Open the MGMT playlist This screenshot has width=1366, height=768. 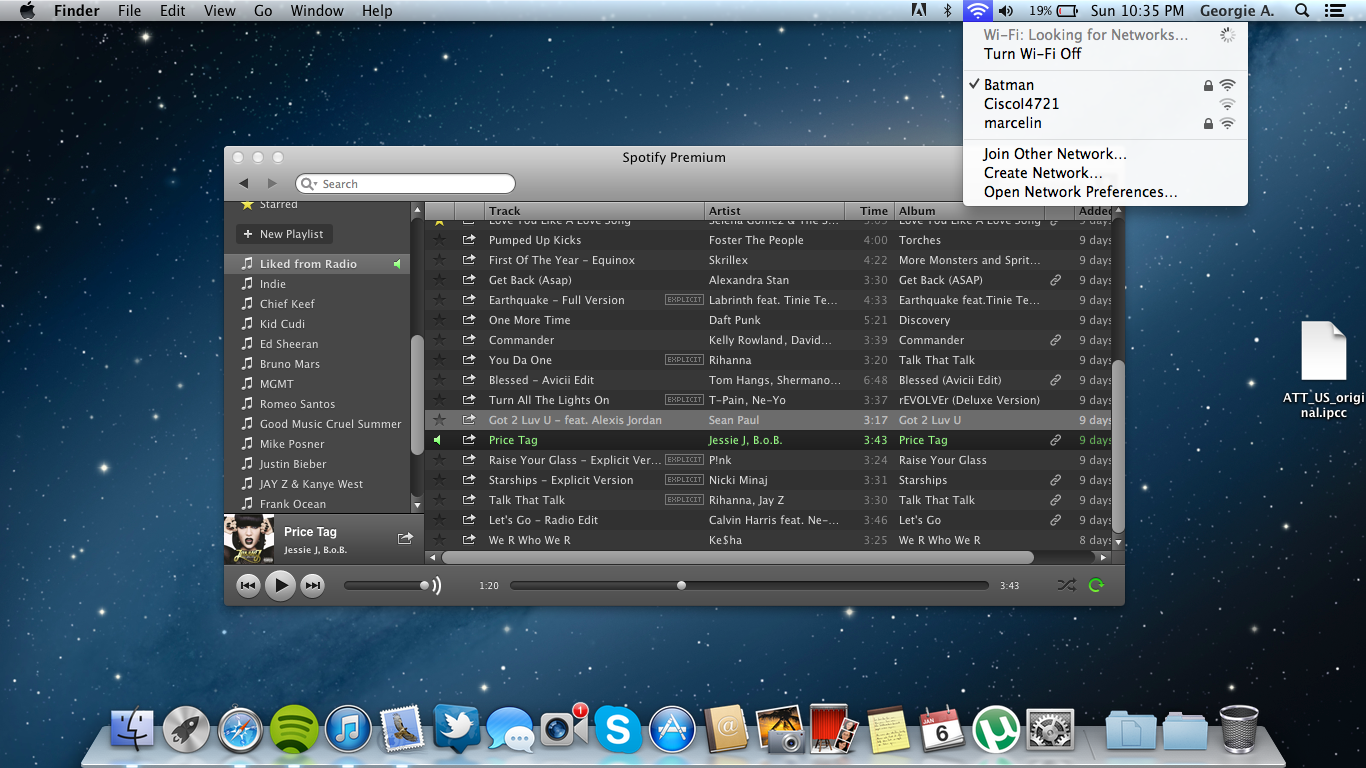coord(317,384)
